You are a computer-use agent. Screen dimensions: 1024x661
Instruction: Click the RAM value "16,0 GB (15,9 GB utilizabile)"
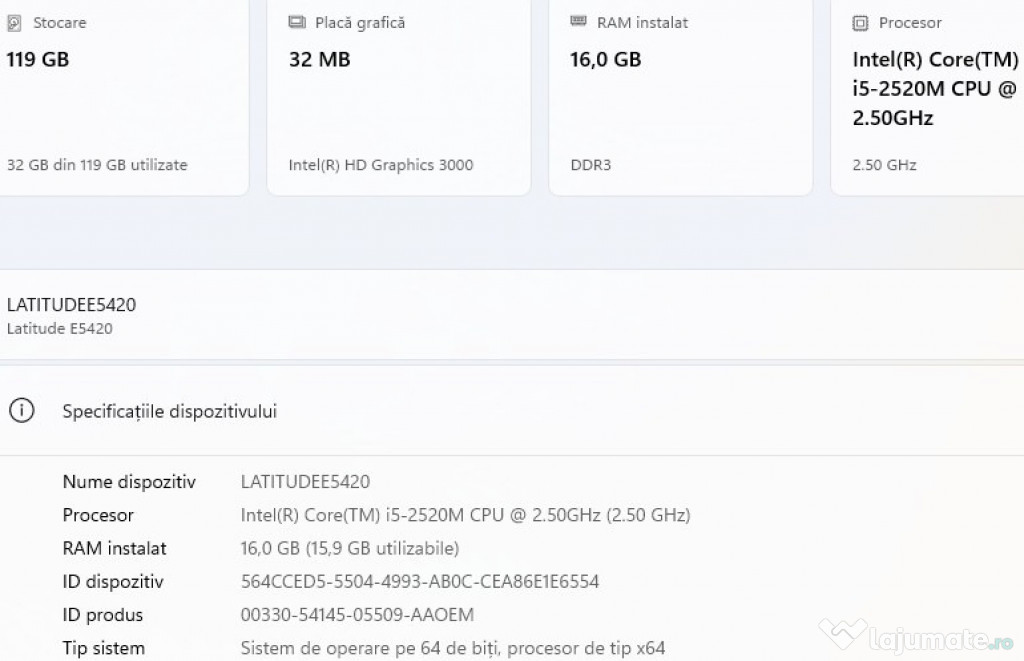pyautogui.click(x=350, y=548)
